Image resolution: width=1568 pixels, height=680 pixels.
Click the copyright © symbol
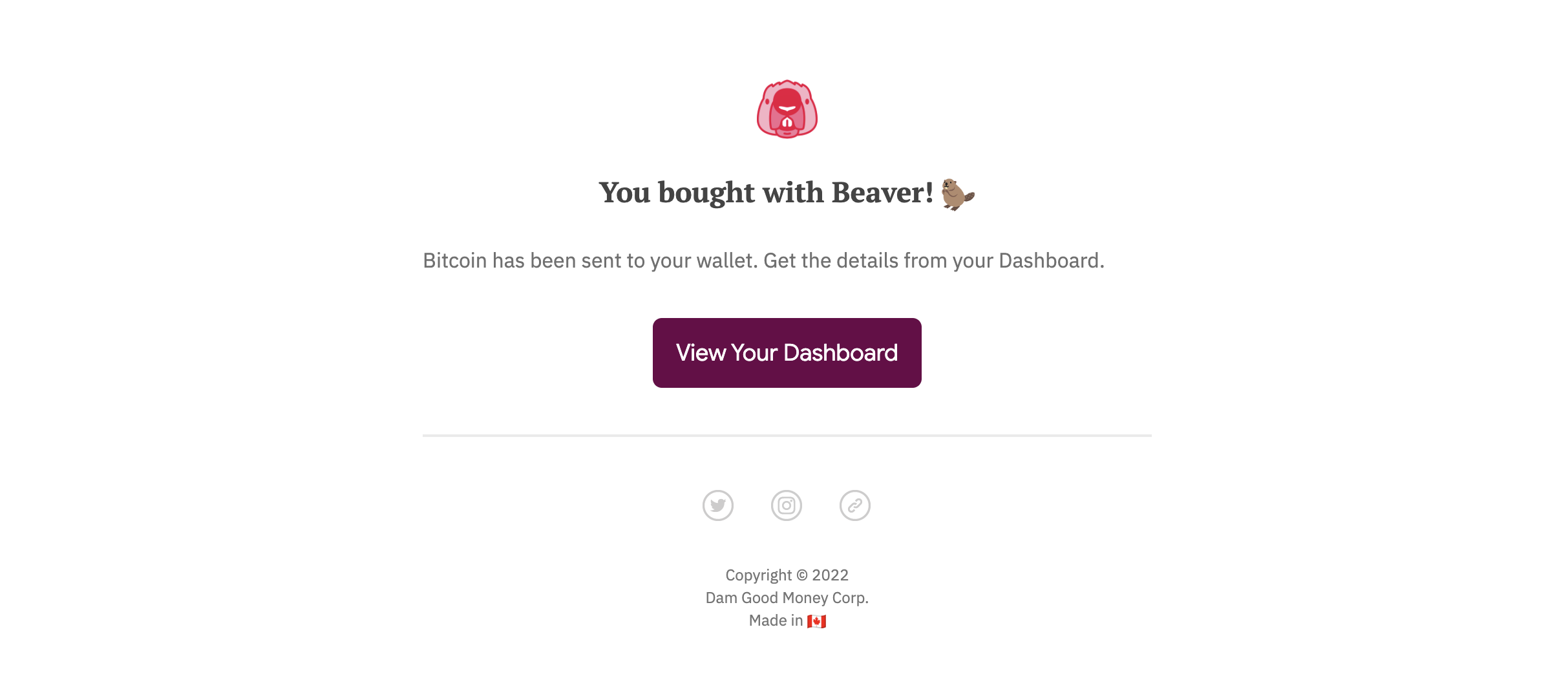coord(802,575)
